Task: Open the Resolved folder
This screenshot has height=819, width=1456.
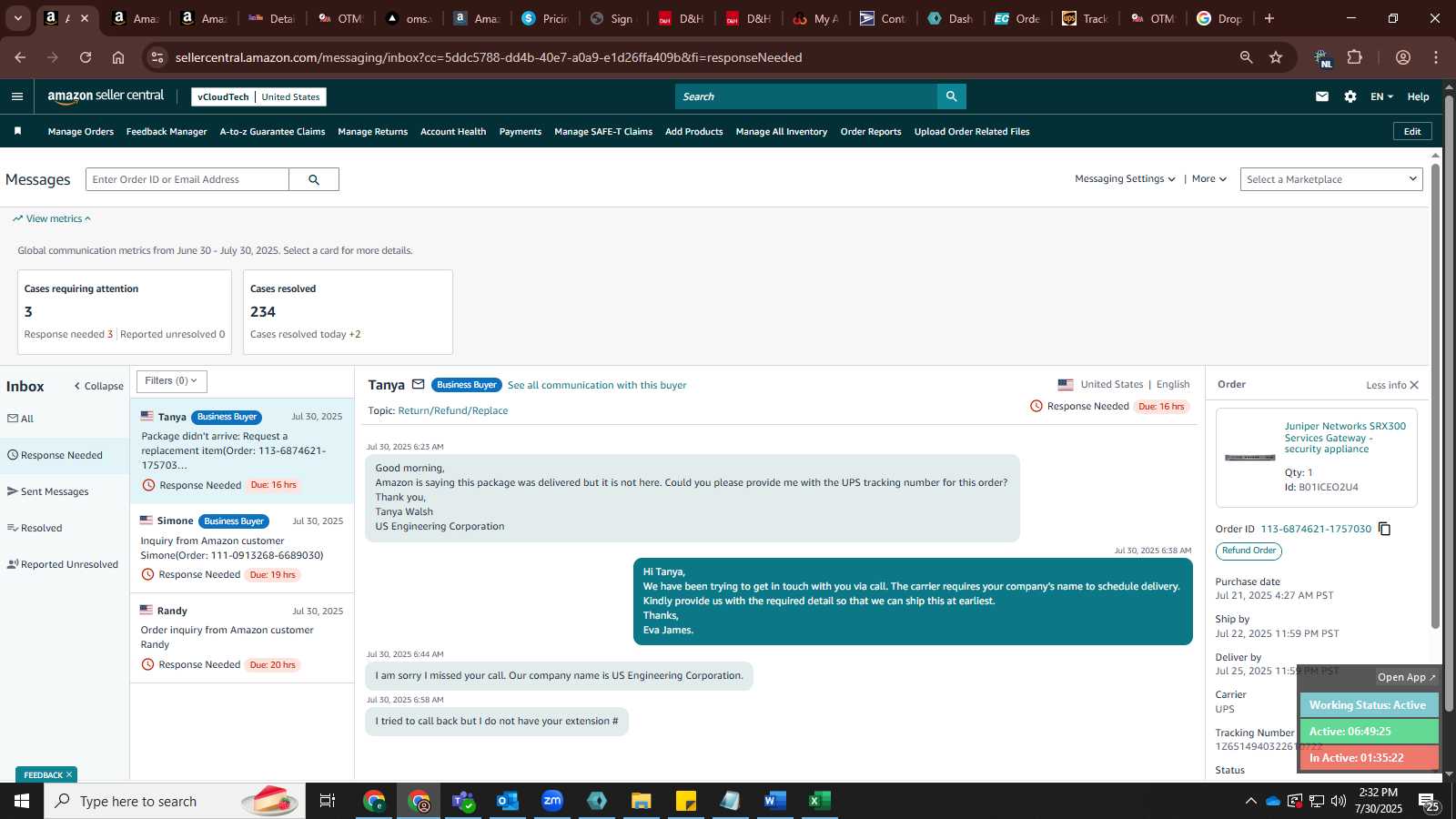Action: 35,528
